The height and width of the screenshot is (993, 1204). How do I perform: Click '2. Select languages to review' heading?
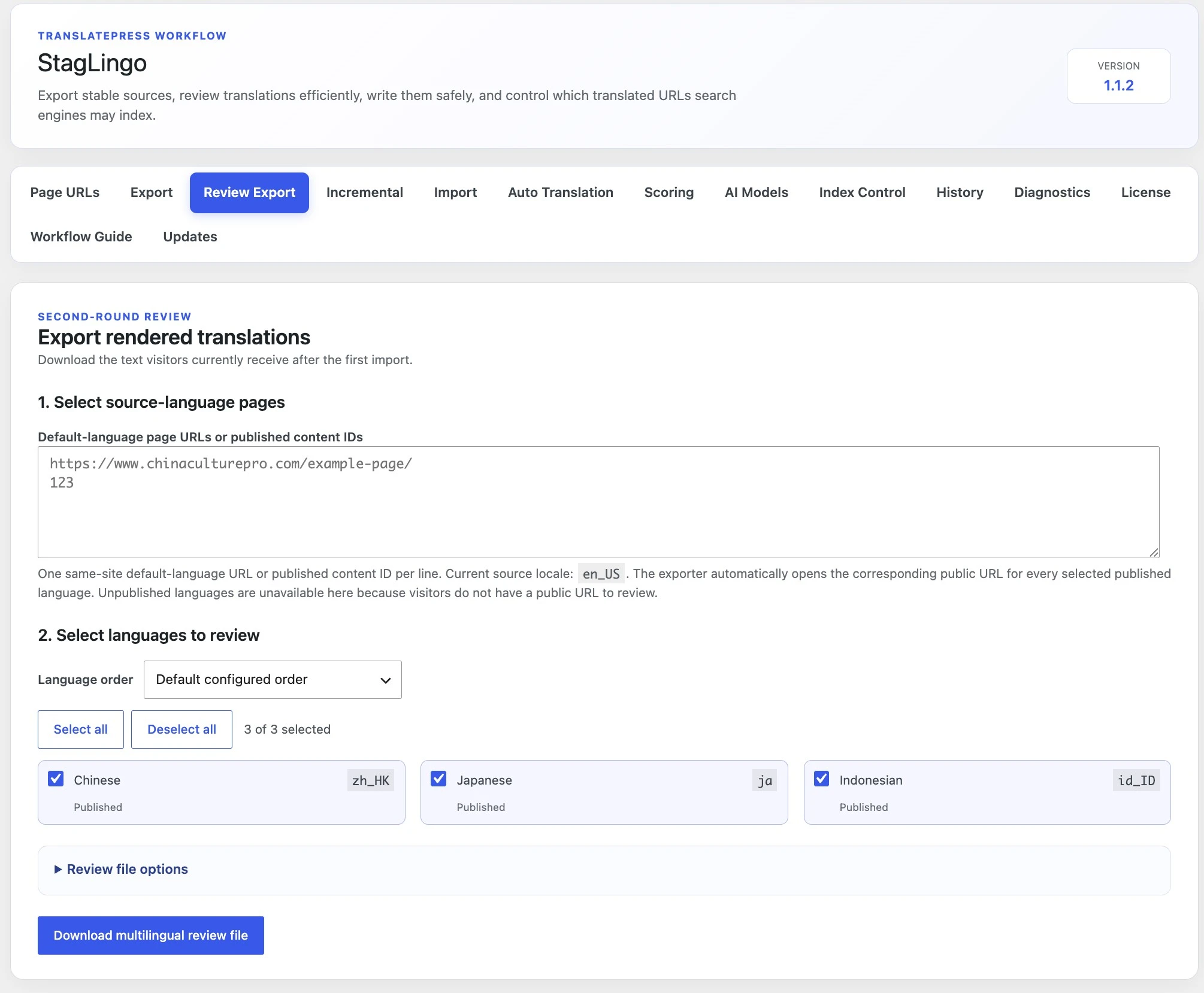point(149,635)
